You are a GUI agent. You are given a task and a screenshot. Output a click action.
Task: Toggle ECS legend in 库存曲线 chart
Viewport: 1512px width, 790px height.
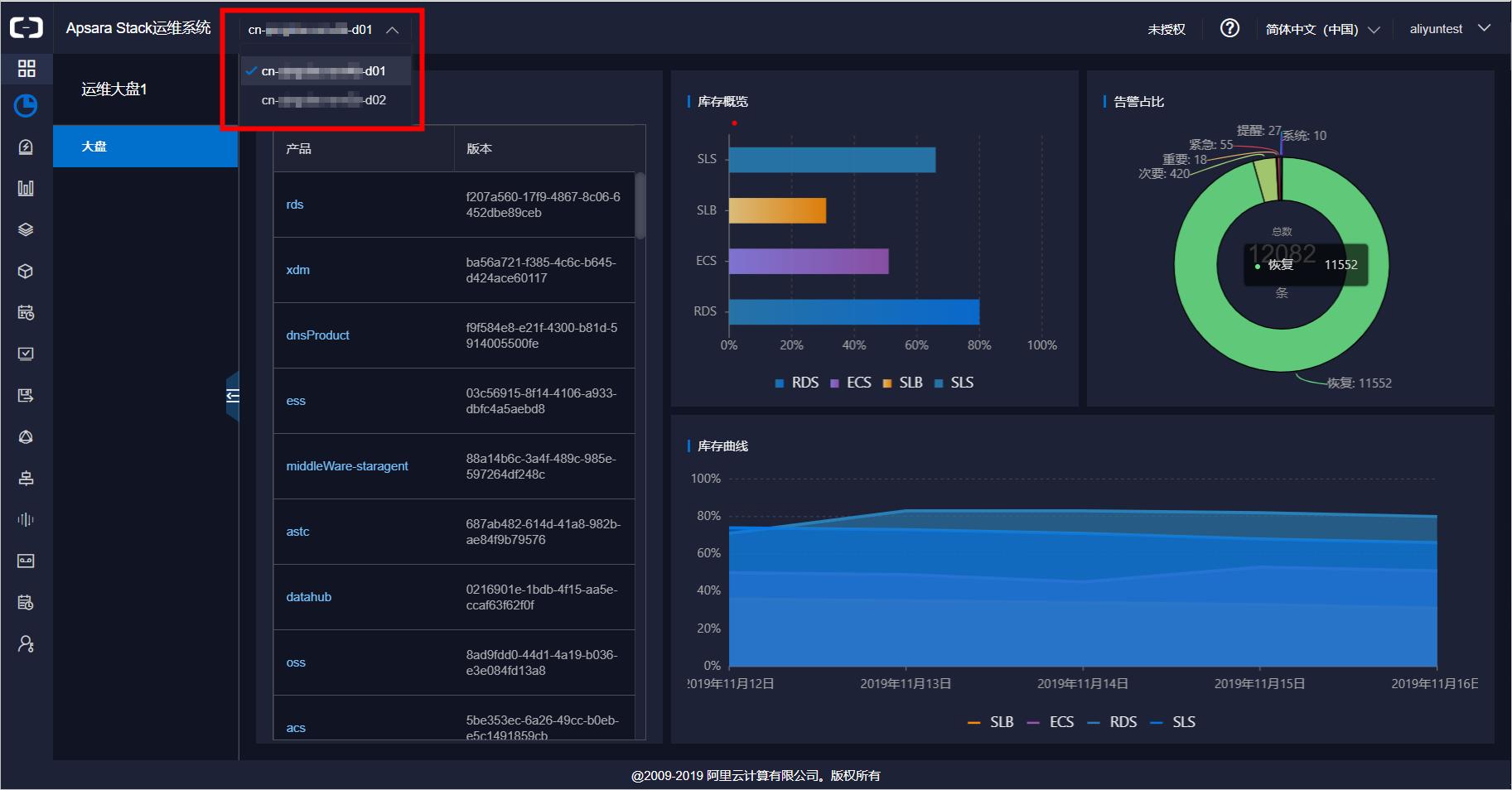click(x=1051, y=722)
